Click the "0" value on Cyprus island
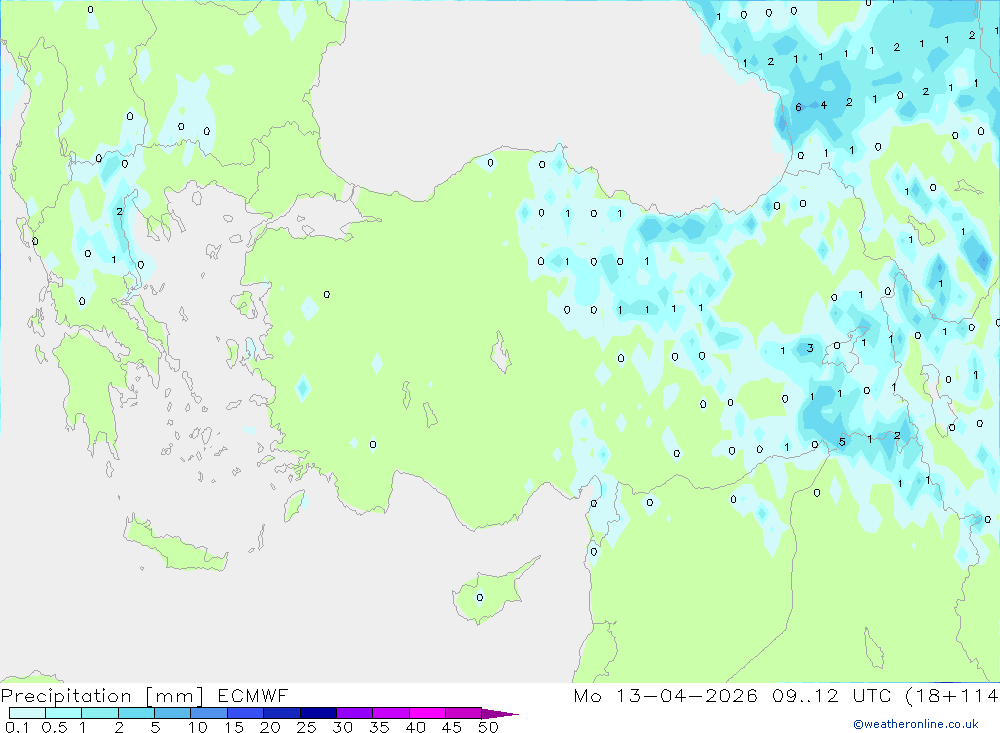The image size is (1000, 733). click(x=480, y=598)
